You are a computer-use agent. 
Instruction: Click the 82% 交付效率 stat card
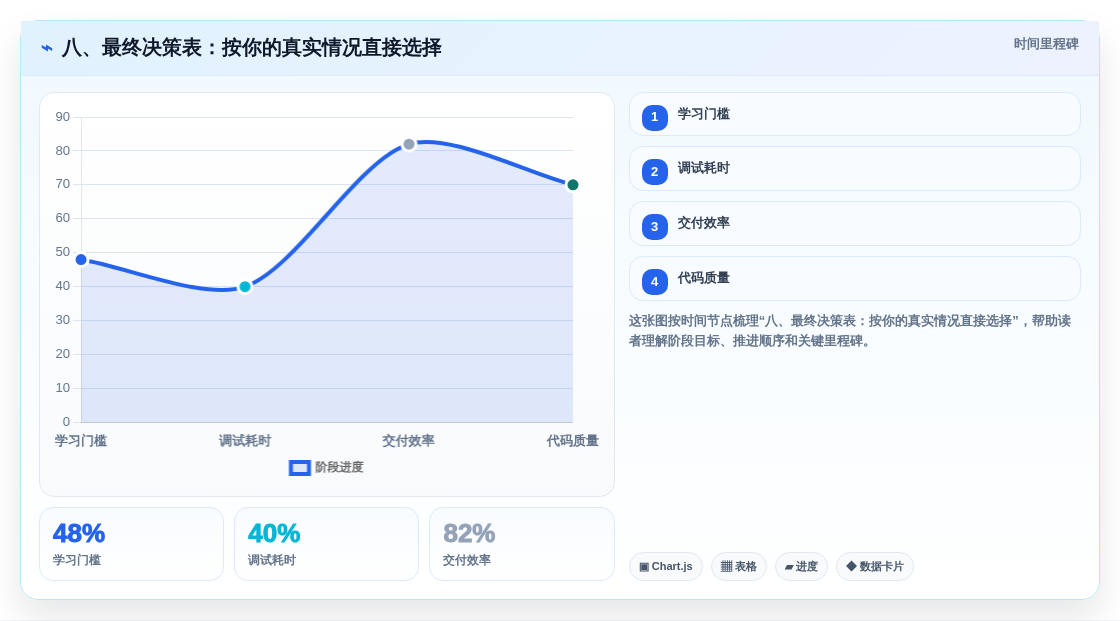click(521, 544)
